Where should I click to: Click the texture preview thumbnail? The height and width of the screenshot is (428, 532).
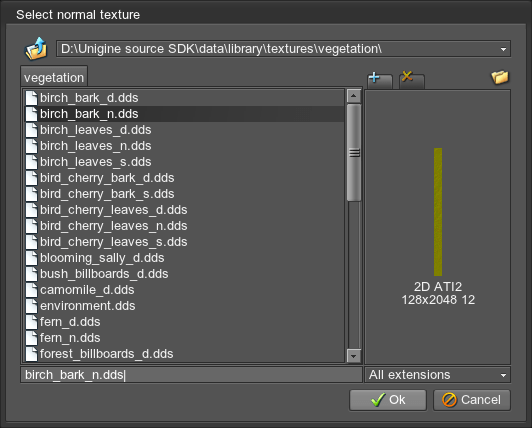[438, 212]
